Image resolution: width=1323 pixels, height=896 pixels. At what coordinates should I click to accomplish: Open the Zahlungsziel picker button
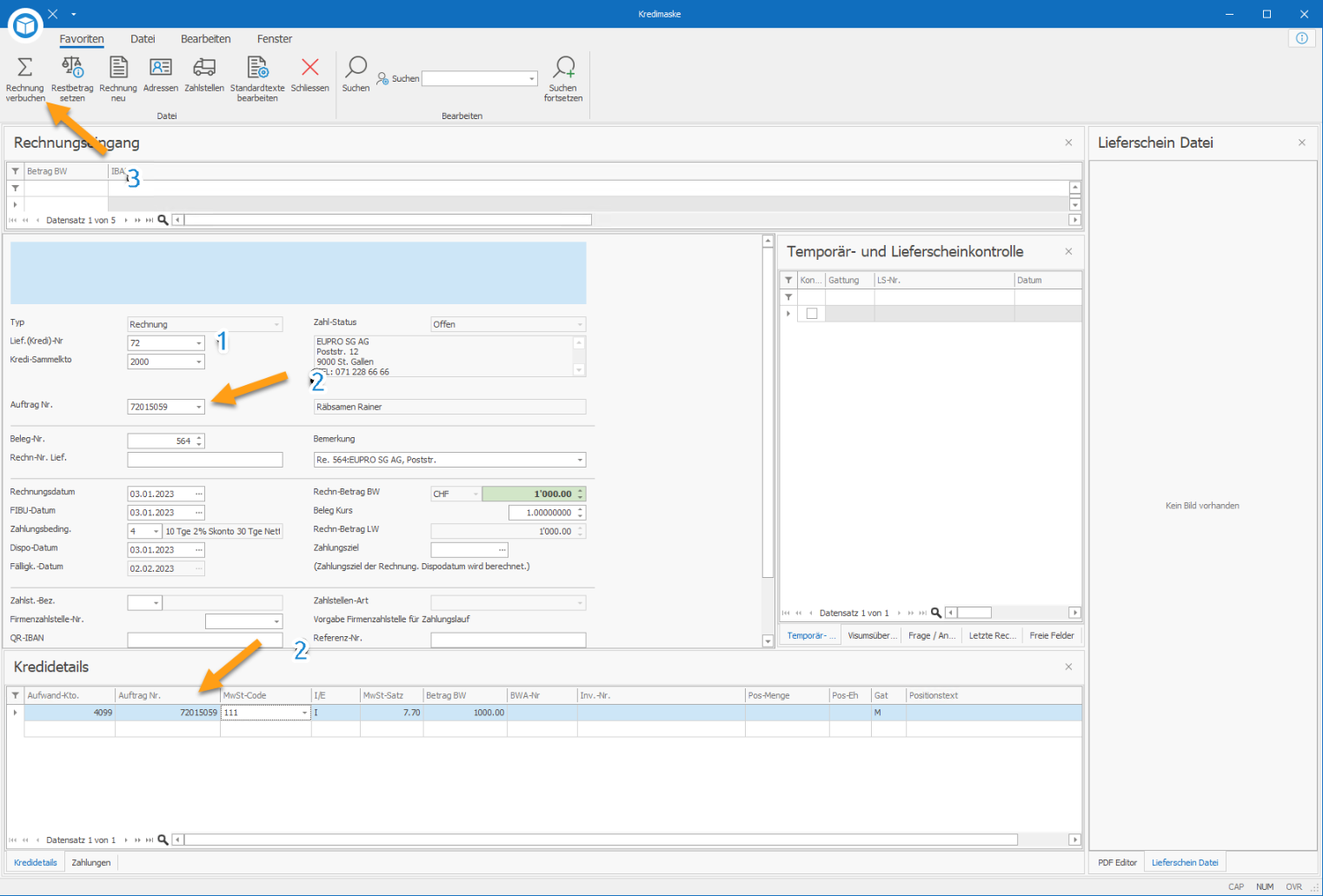click(502, 550)
